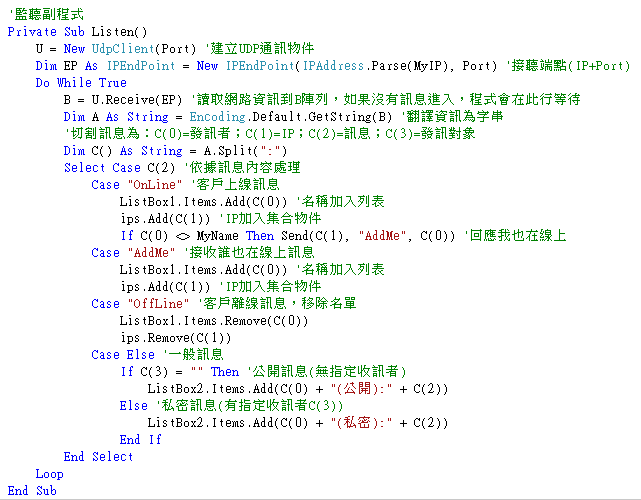
Task: Click the string "OffLine" in the Case line
Action: coord(158,304)
